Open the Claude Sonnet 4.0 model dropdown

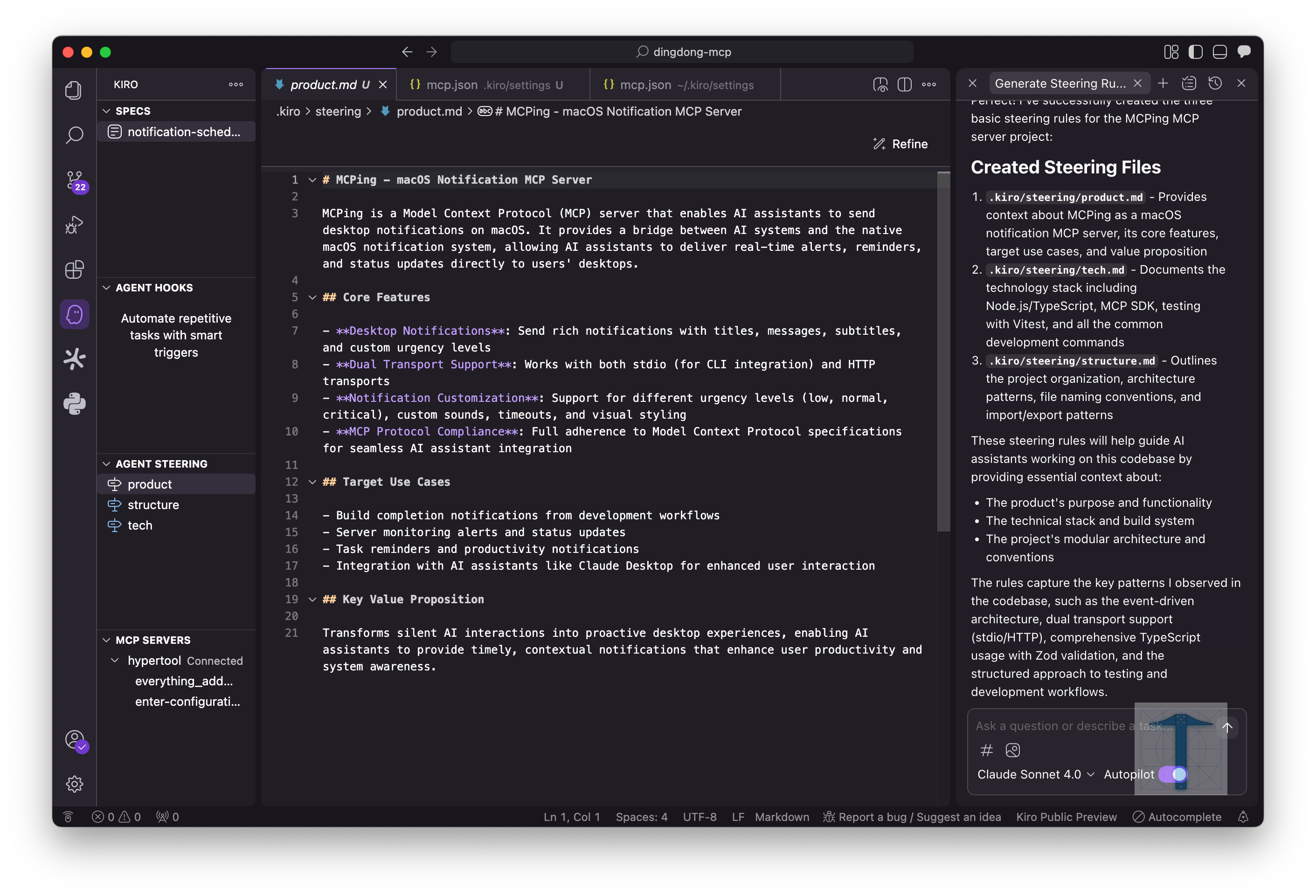pyautogui.click(x=1035, y=774)
